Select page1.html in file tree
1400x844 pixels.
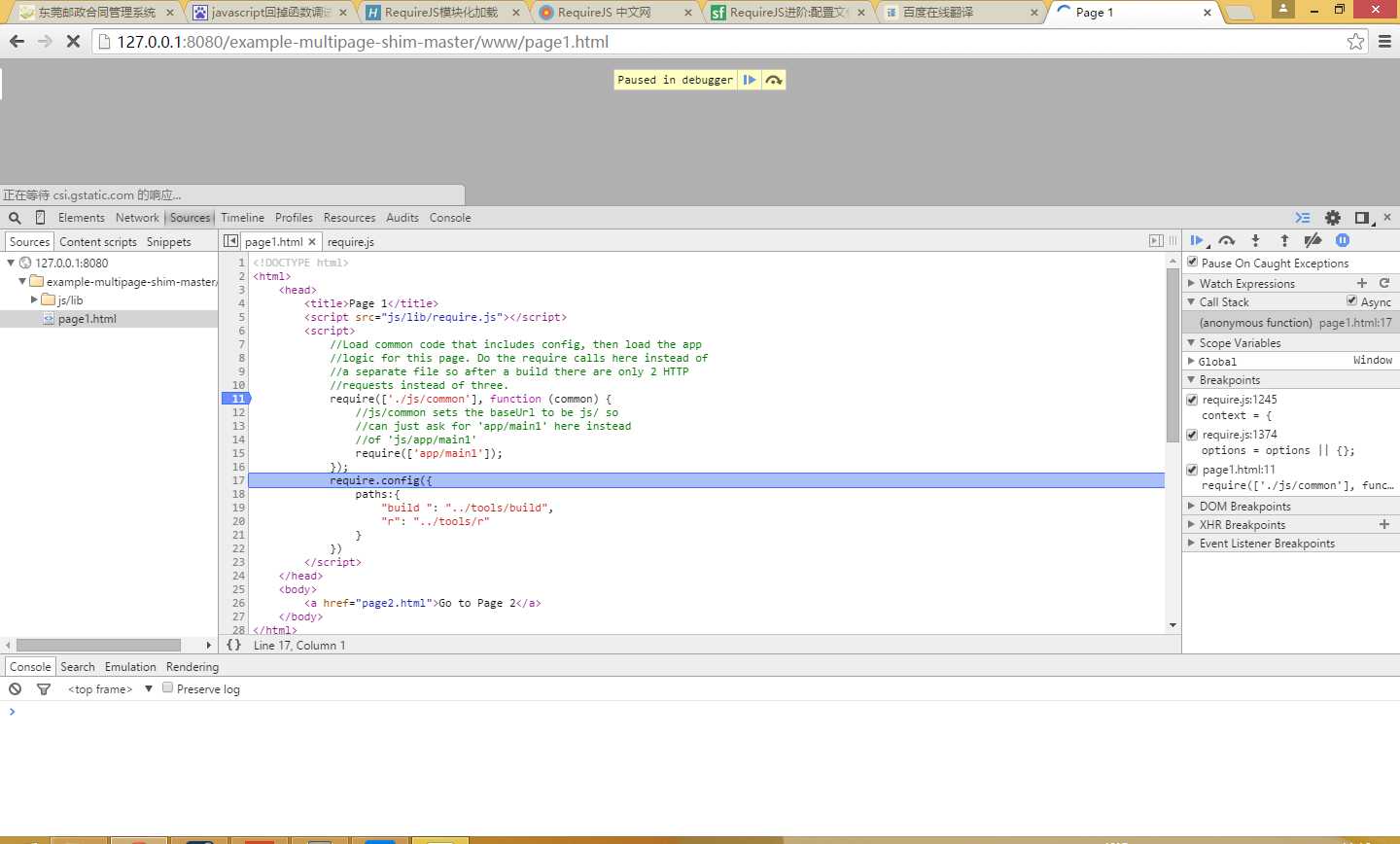[x=109, y=319]
